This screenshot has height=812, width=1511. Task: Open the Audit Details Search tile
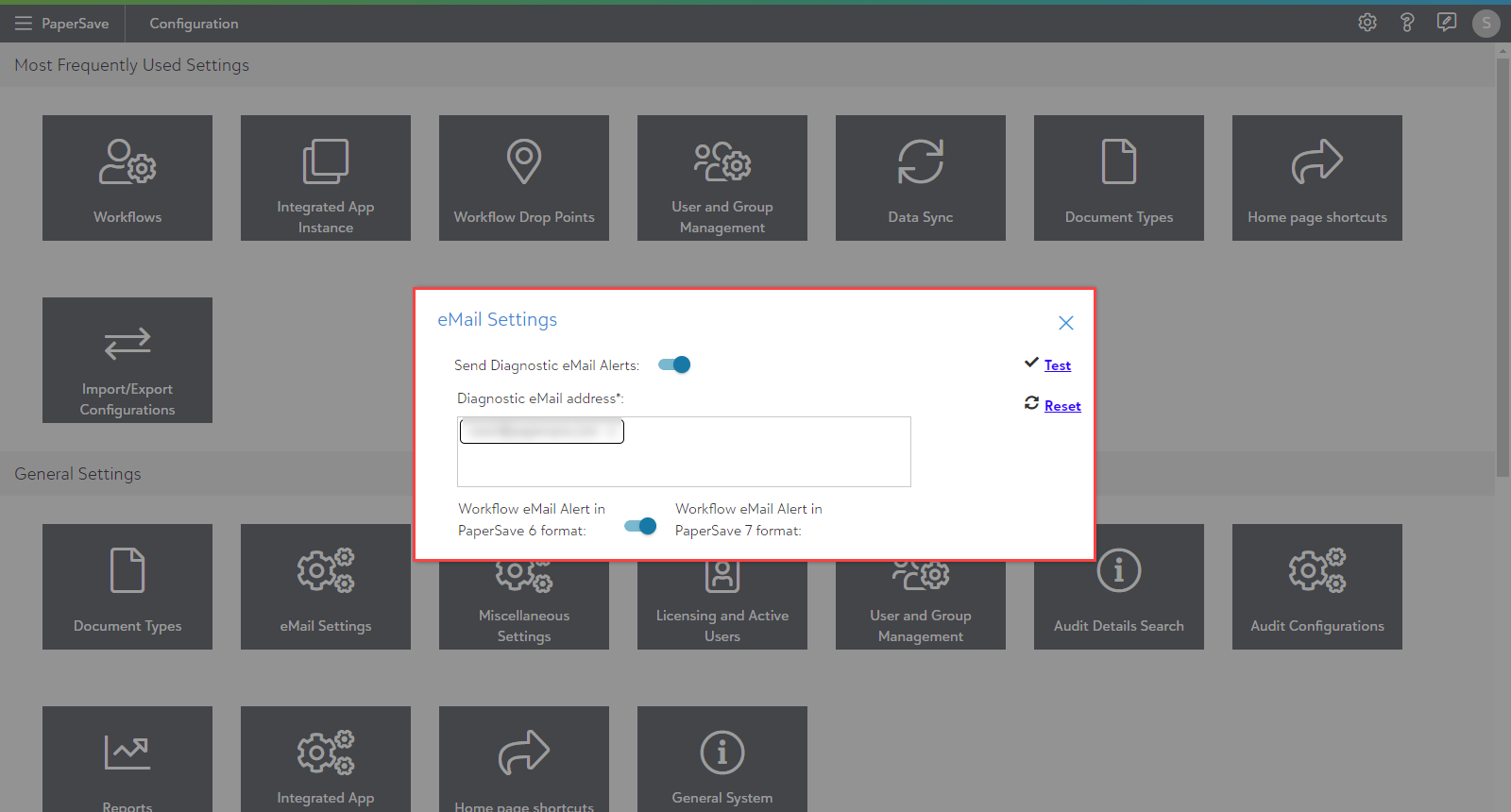(x=1118, y=586)
